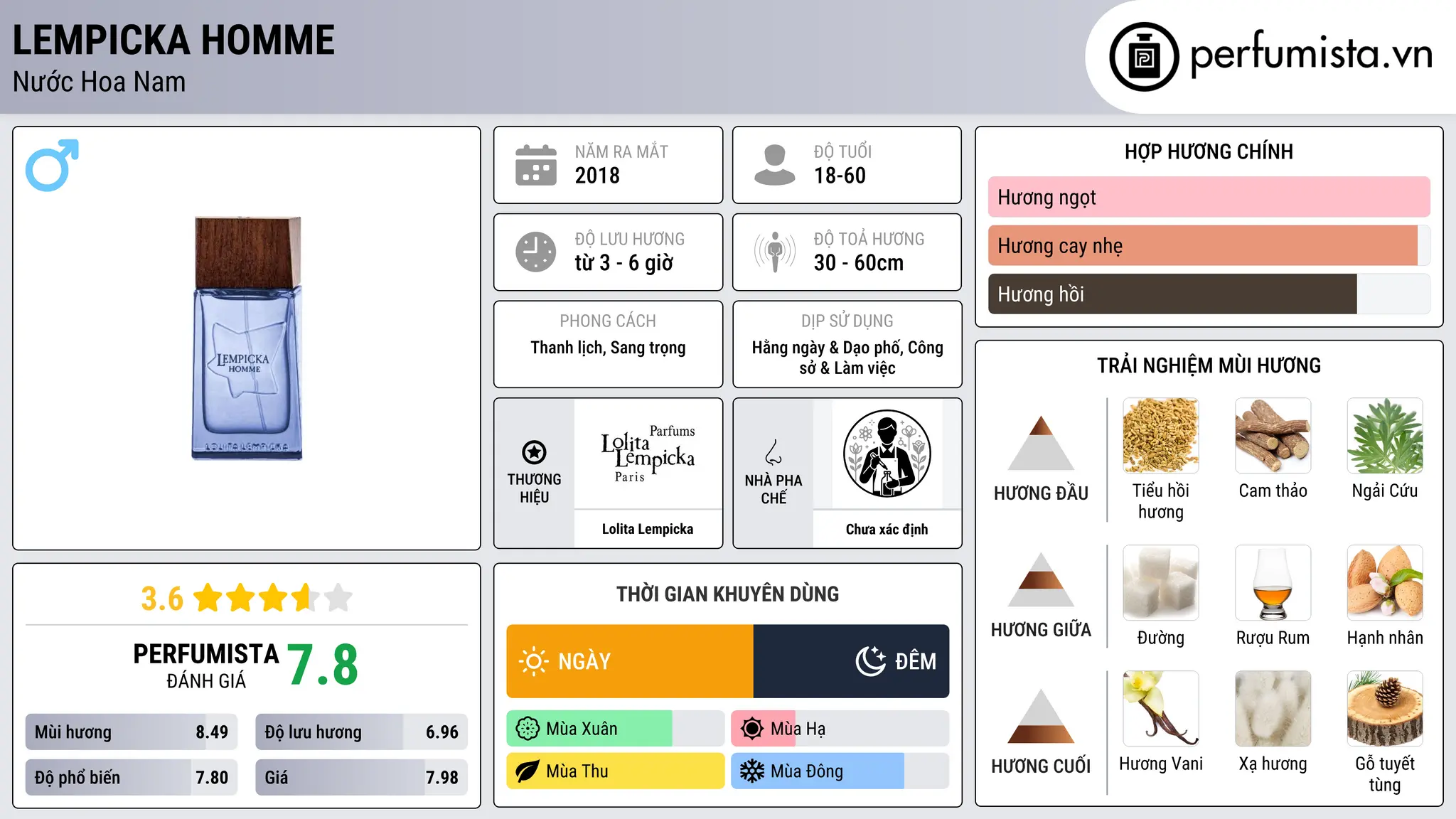Screen dimensions: 1456x819
Task: Click the HỢP HƯƠNG CHÍNH heading
Action: click(1209, 151)
